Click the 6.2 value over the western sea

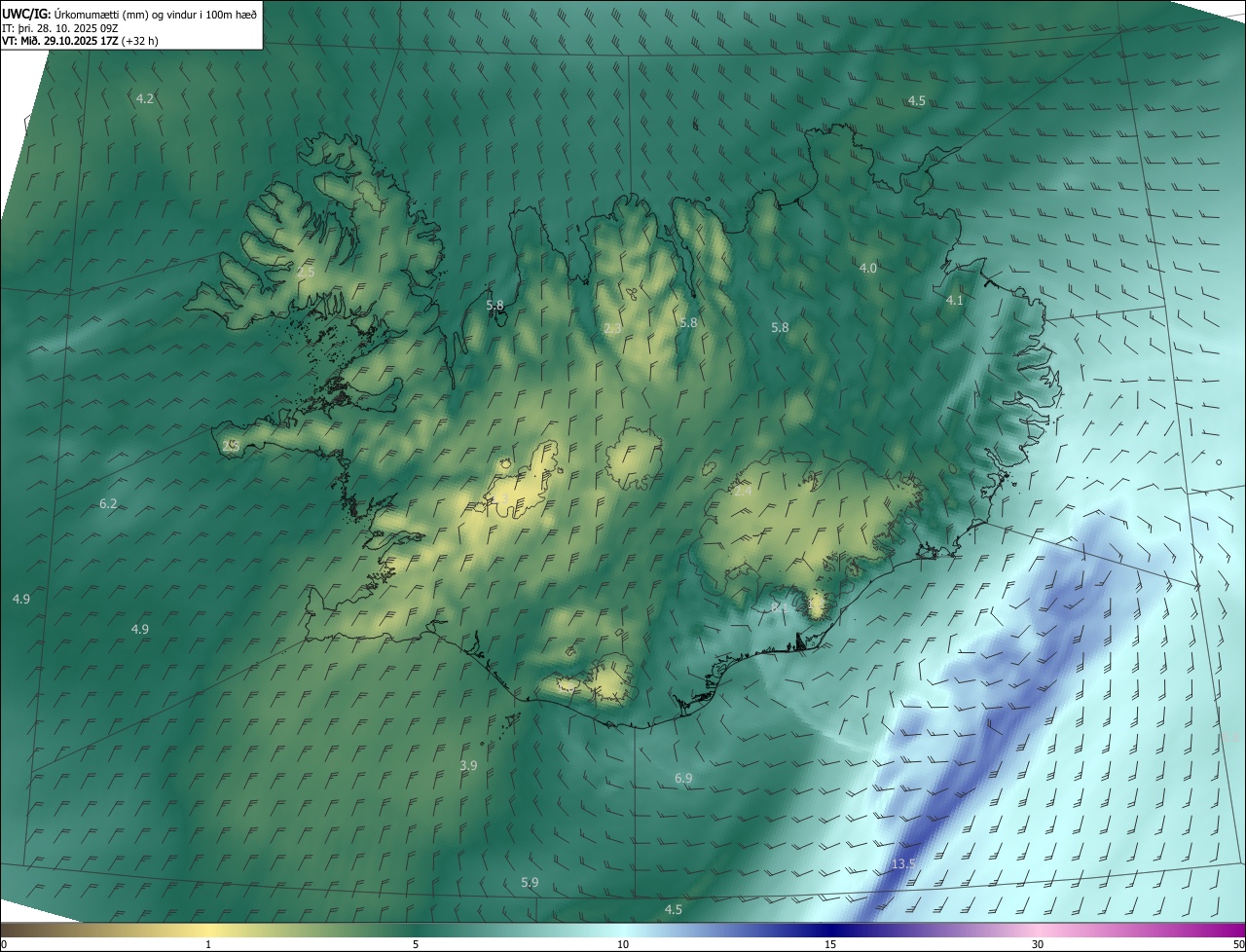point(108,503)
